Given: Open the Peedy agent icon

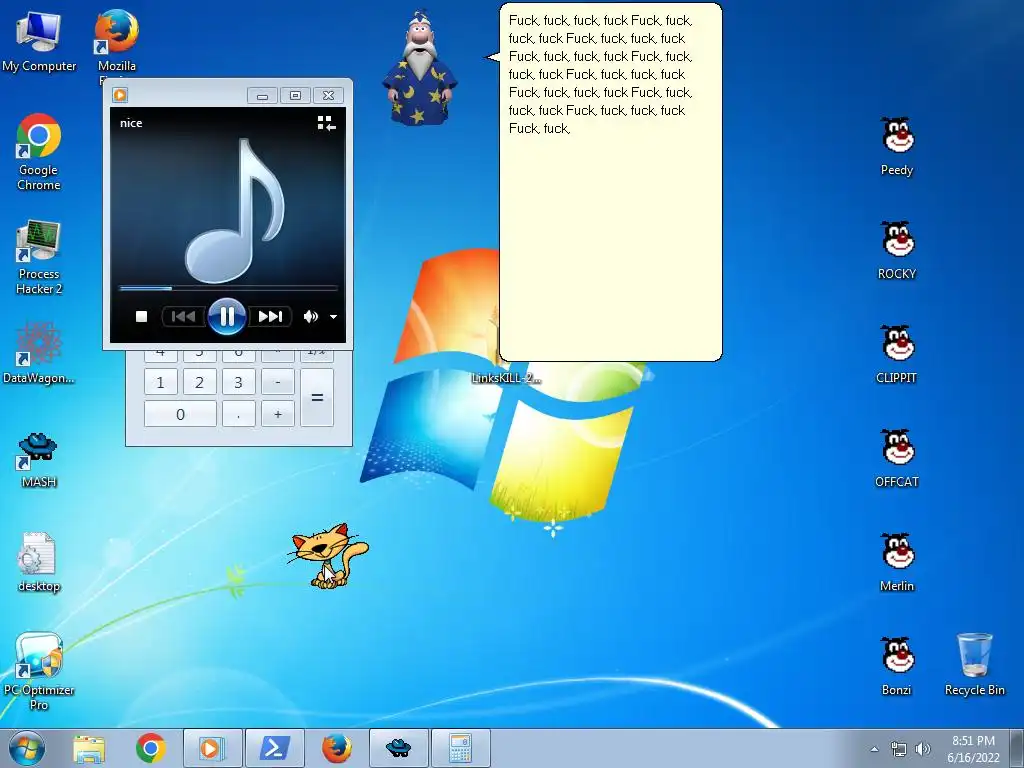Looking at the screenshot, I should click(897, 146).
